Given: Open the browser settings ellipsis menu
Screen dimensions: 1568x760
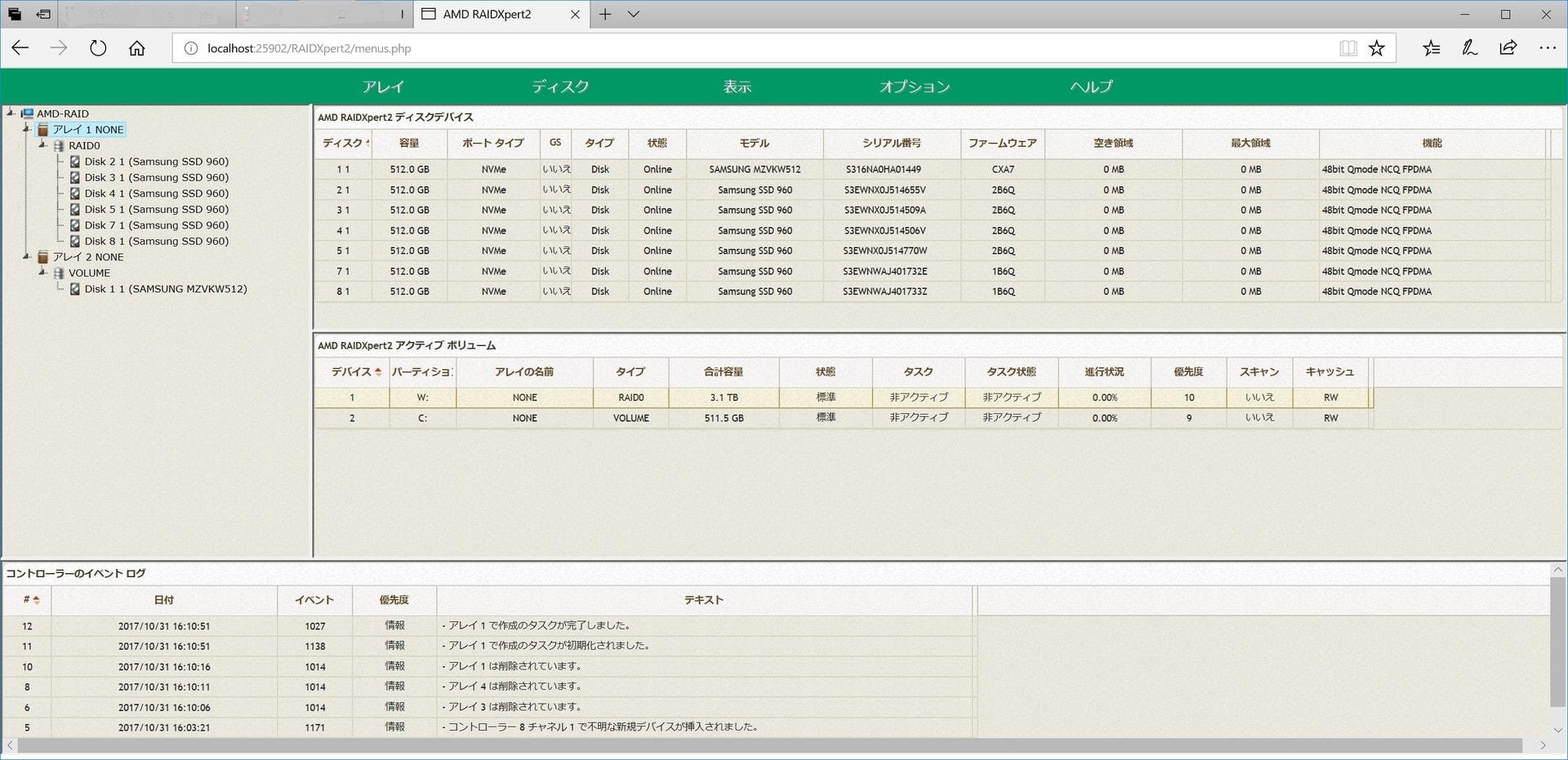Looking at the screenshot, I should coord(1548,48).
